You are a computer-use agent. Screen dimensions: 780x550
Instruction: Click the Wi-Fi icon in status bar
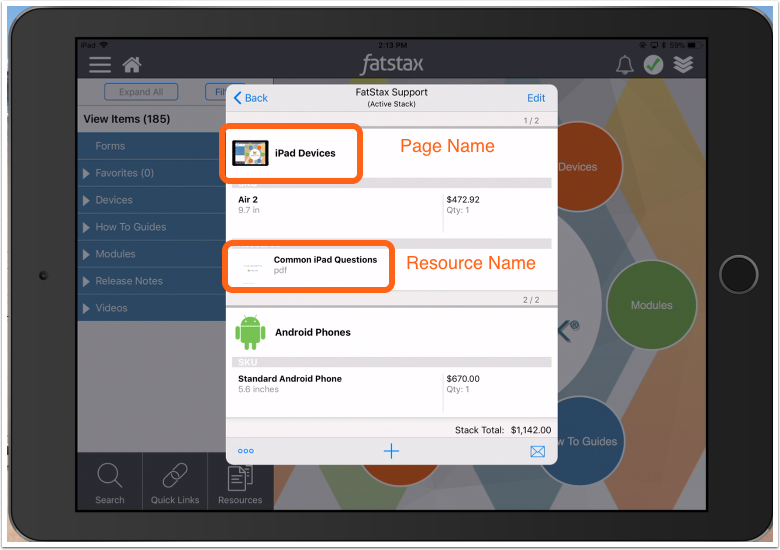tap(104, 45)
